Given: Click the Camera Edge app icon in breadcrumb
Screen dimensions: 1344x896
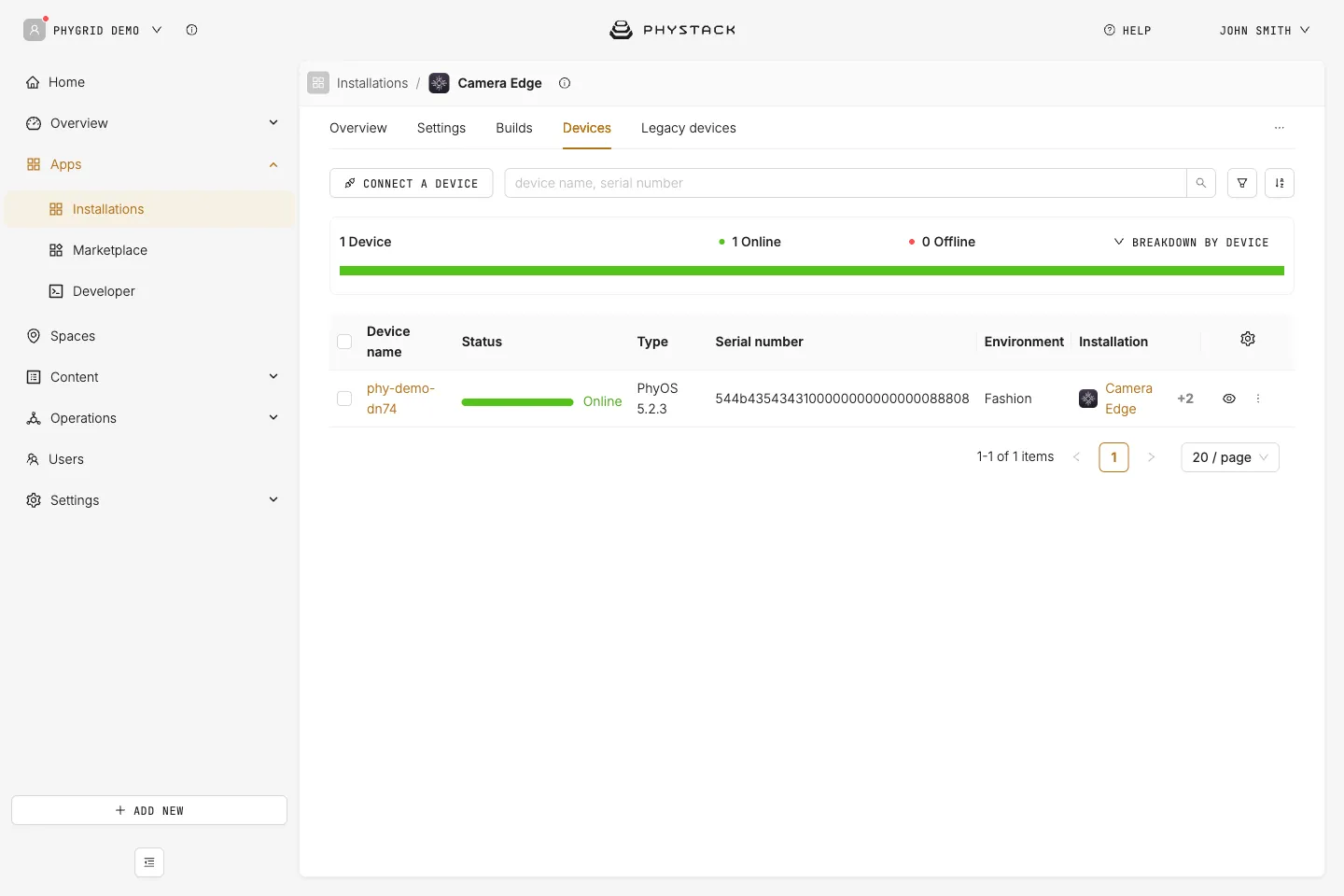Looking at the screenshot, I should click(440, 83).
